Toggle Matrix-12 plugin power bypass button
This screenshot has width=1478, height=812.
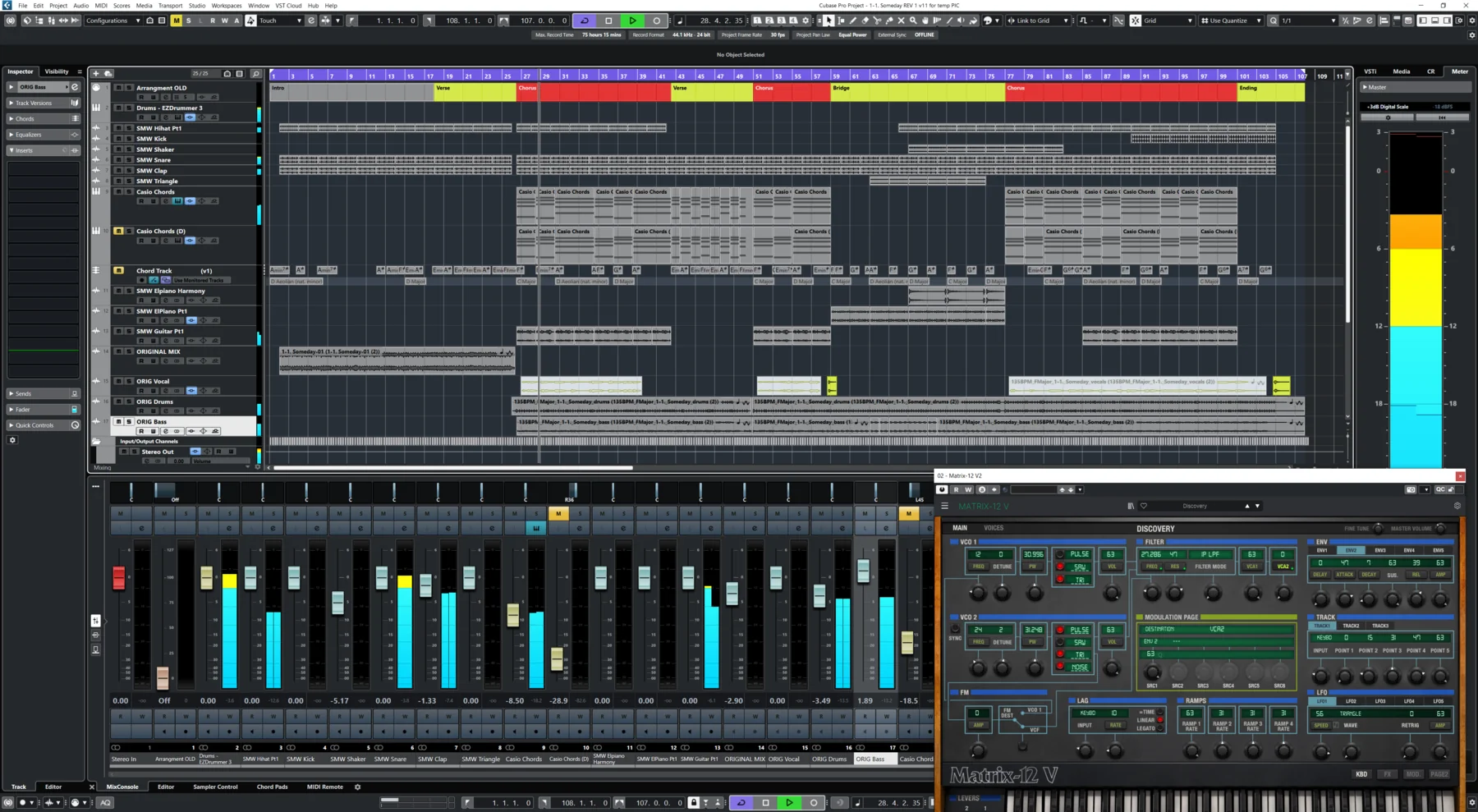coord(942,489)
